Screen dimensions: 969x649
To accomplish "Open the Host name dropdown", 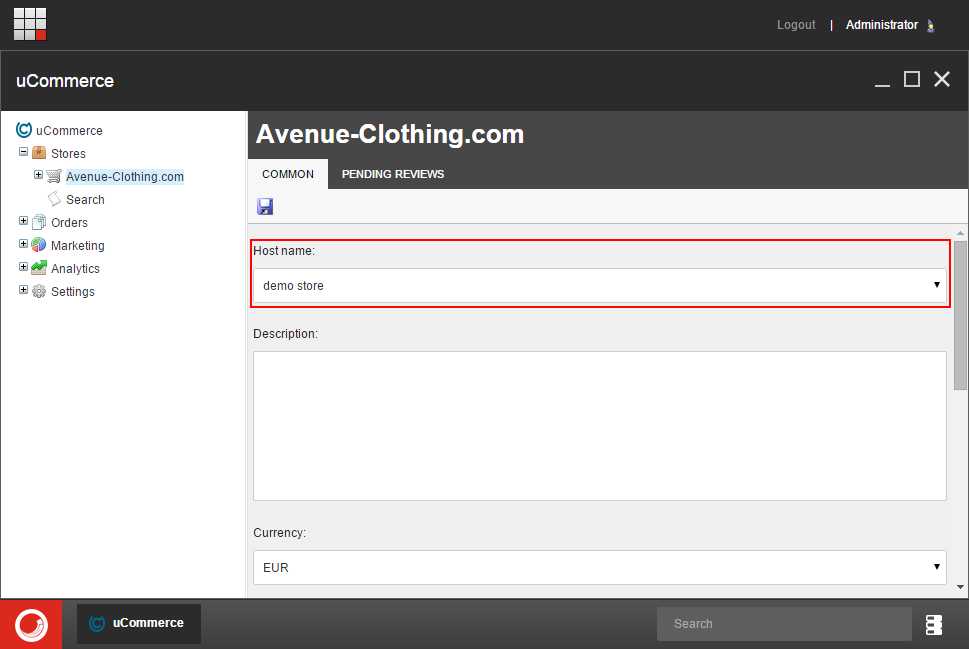I will [599, 286].
